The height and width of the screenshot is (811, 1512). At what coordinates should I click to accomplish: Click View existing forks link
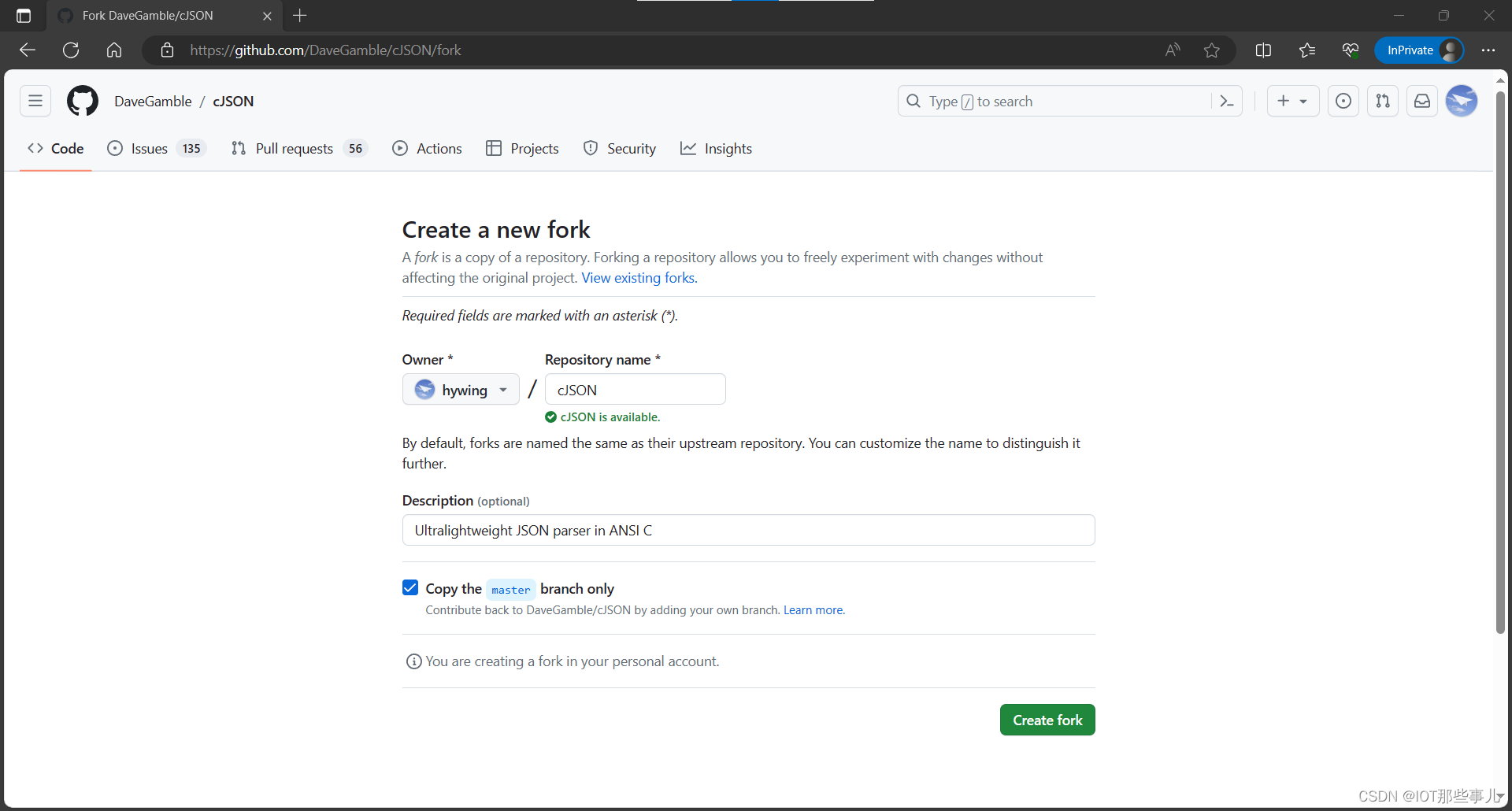(639, 278)
